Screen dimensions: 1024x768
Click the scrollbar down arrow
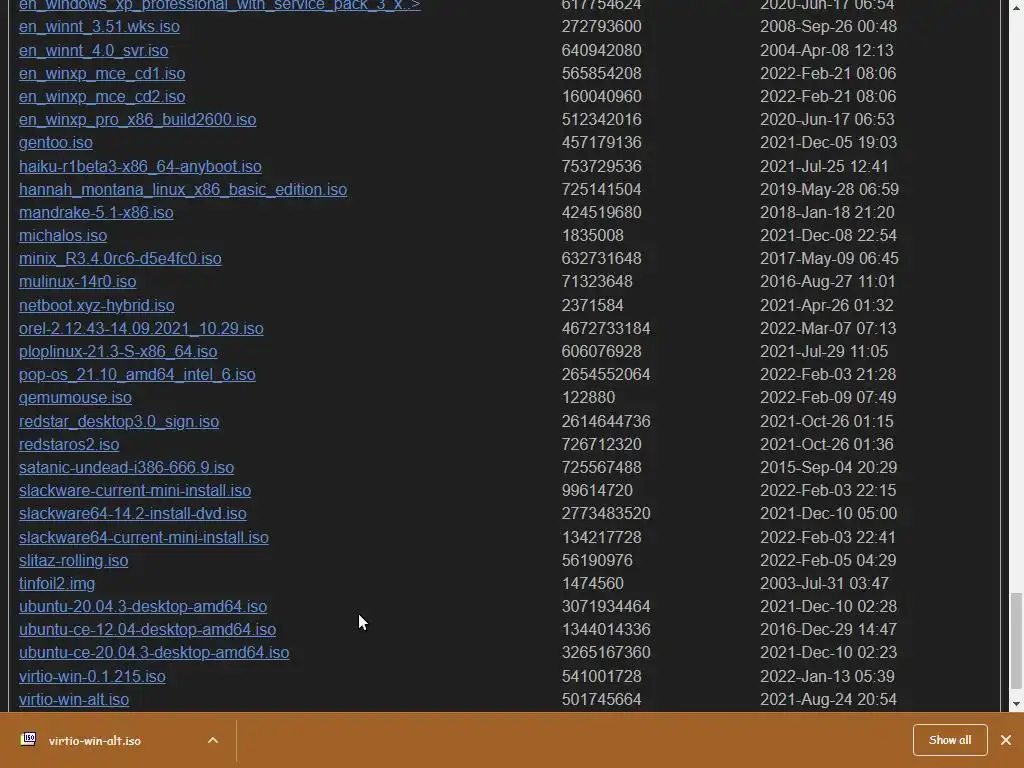1016,704
